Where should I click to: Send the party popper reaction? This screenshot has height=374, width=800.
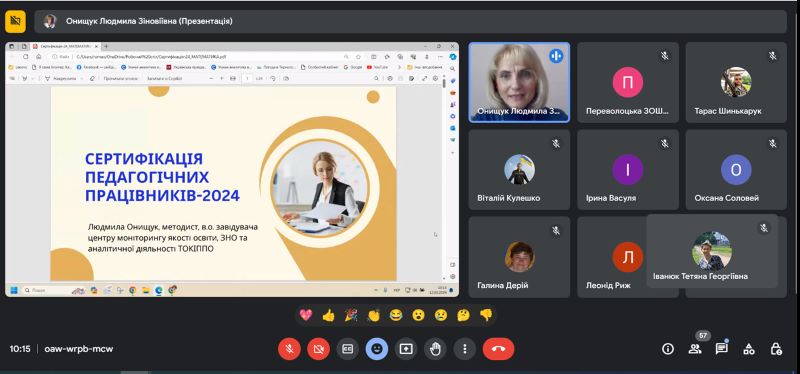pyautogui.click(x=351, y=315)
